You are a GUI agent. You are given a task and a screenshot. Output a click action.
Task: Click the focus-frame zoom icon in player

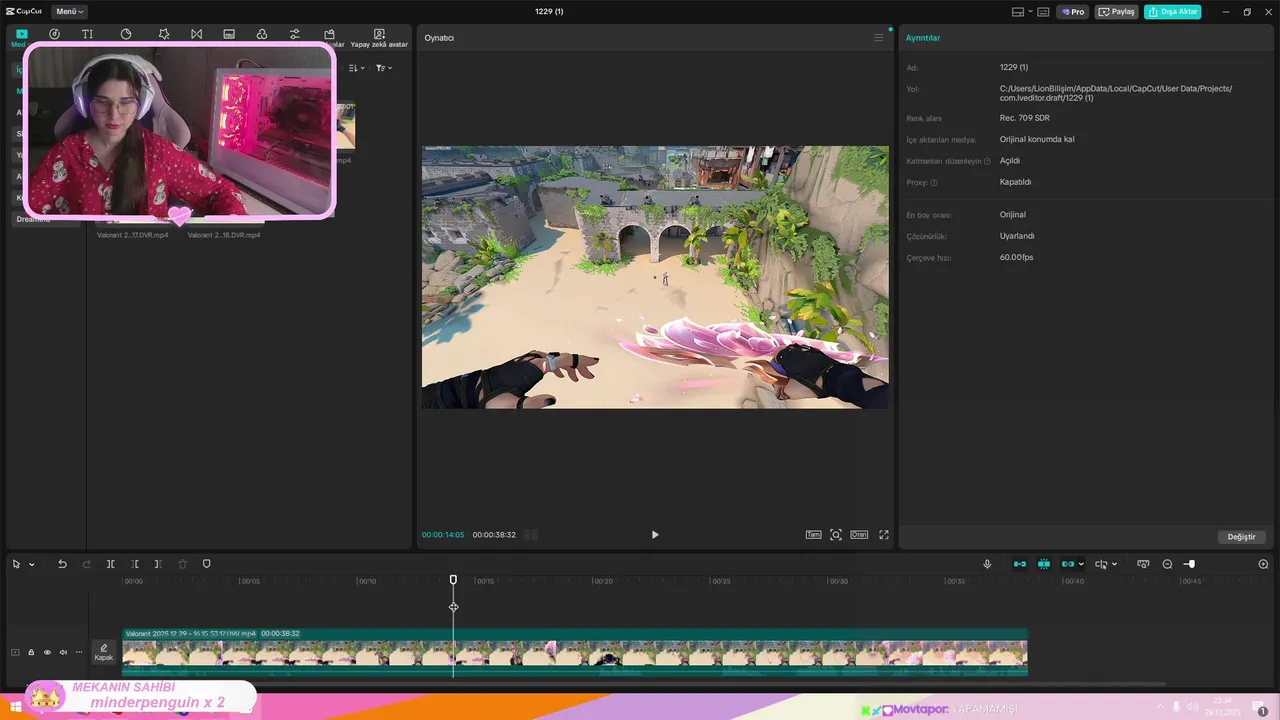tap(836, 535)
